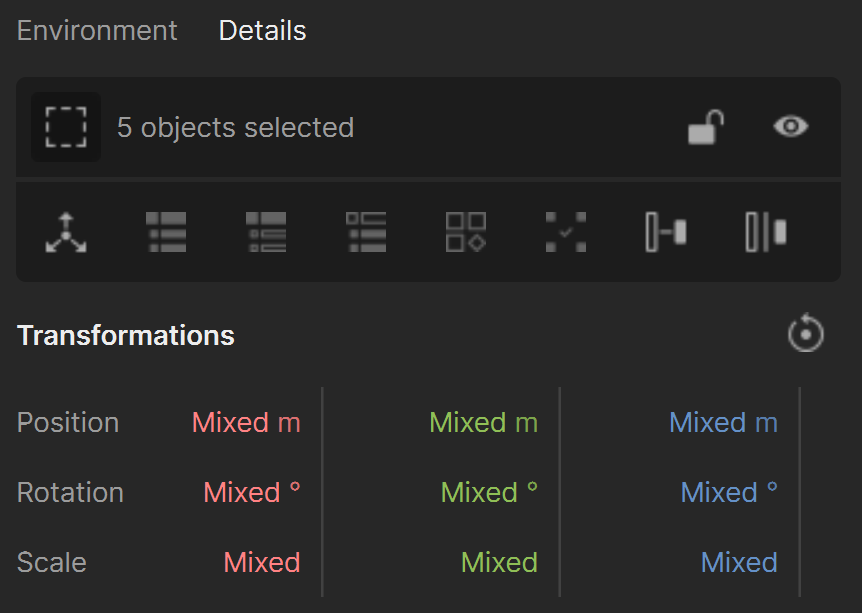Click the three-axis transform arrows icon
Viewport: 862px width, 613px height.
pos(66,232)
